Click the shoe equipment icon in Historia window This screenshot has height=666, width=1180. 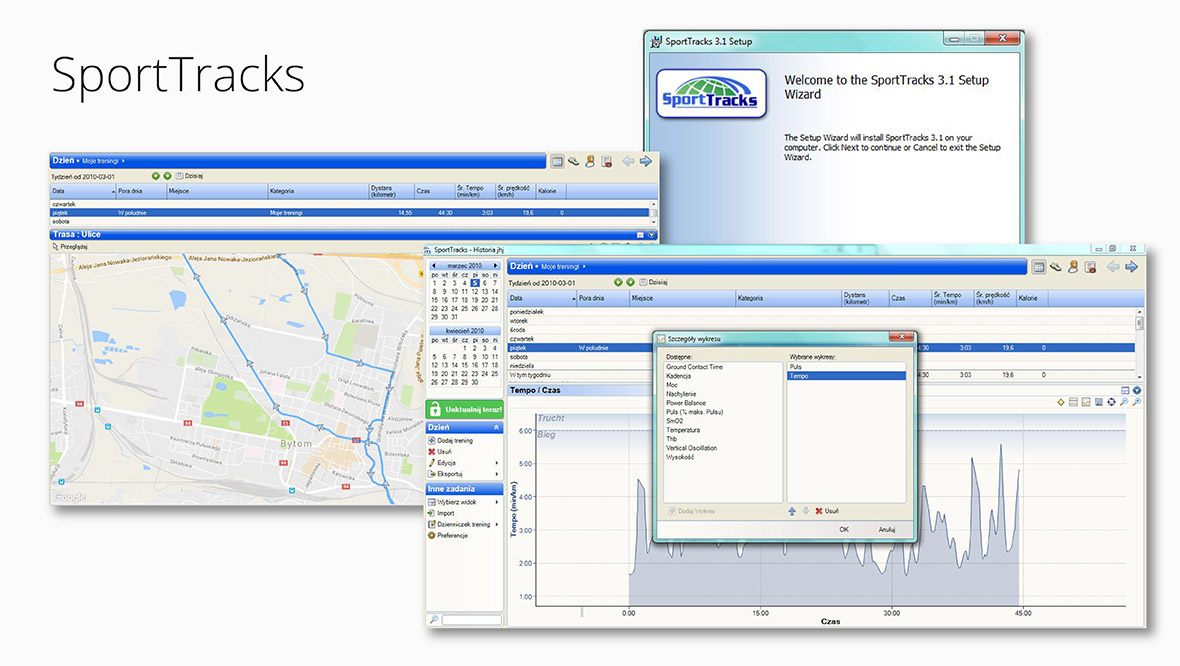[1056, 267]
